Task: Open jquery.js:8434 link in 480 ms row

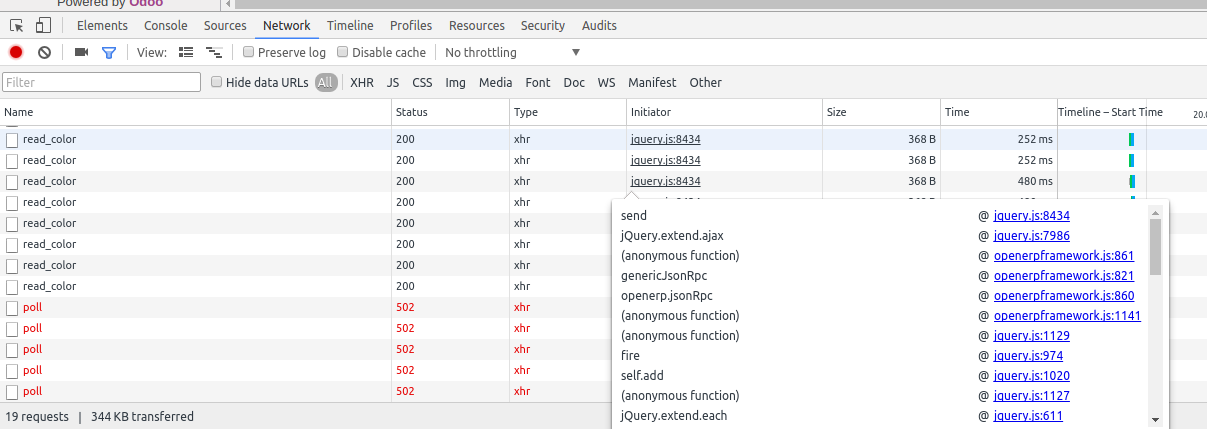Action: [665, 181]
